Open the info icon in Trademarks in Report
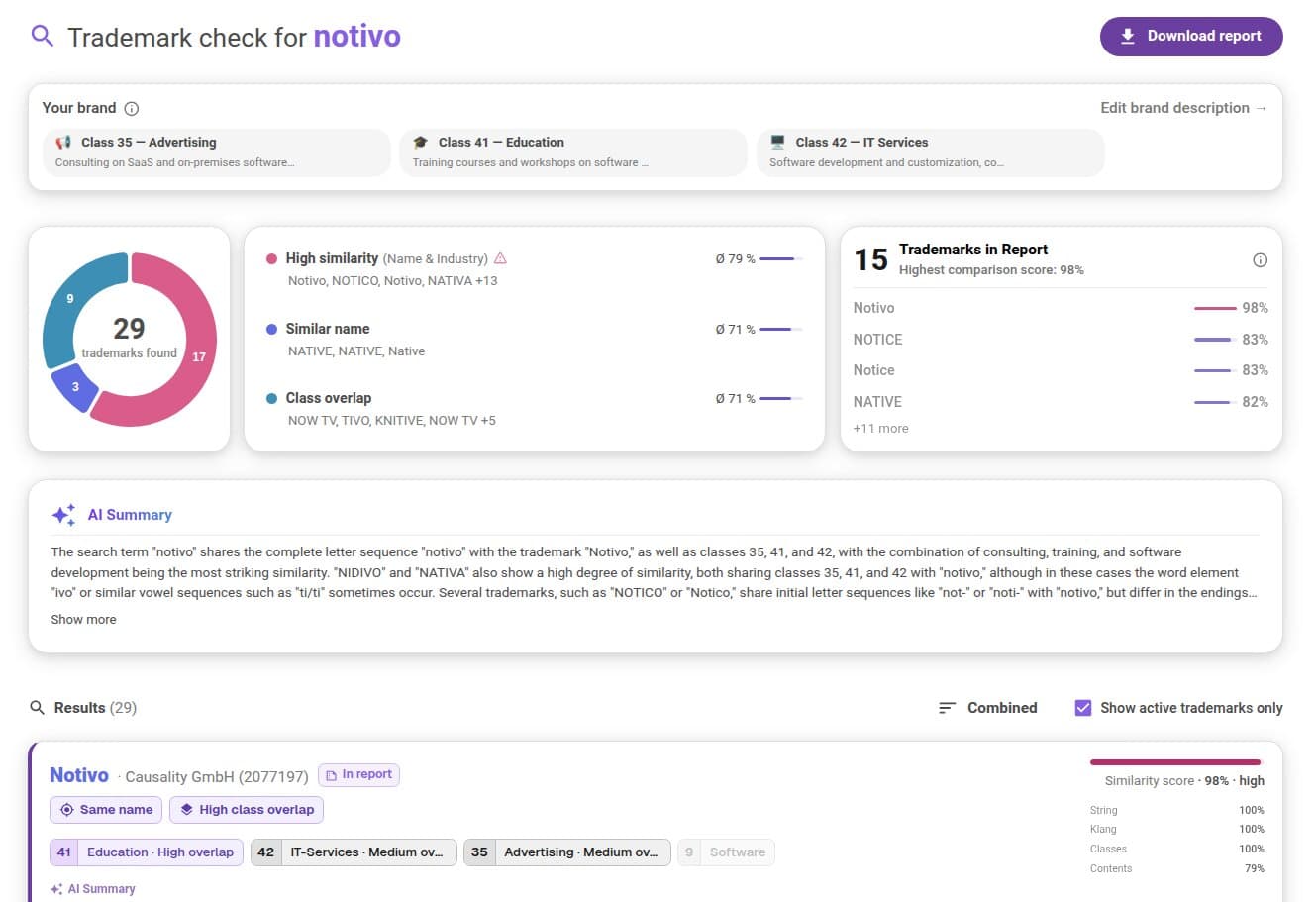 click(1260, 259)
